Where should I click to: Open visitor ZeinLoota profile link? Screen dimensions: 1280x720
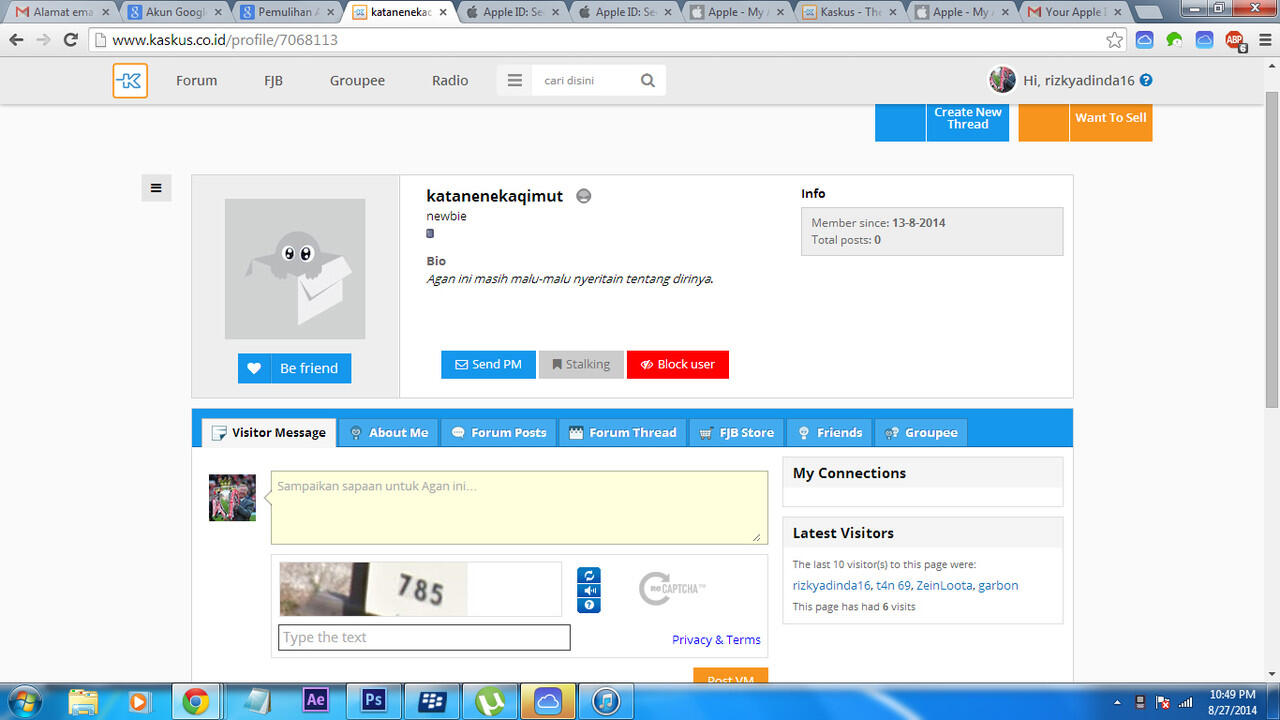click(944, 586)
